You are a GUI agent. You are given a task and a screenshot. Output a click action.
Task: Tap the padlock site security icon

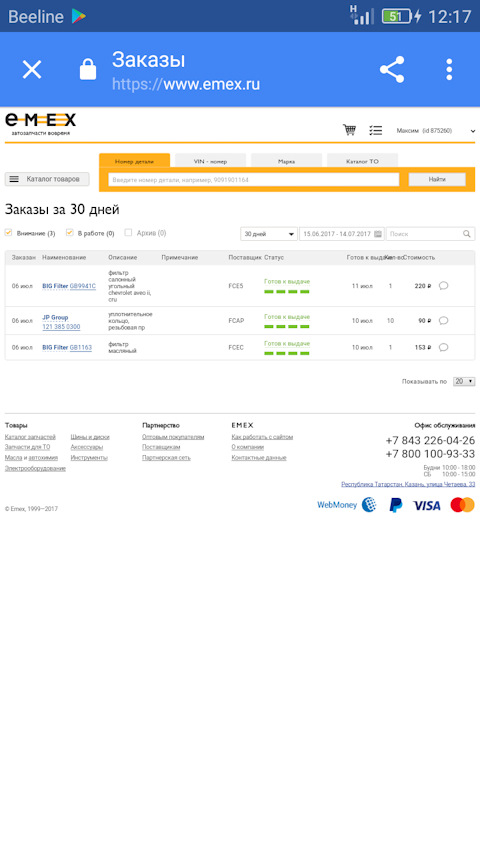[88, 70]
